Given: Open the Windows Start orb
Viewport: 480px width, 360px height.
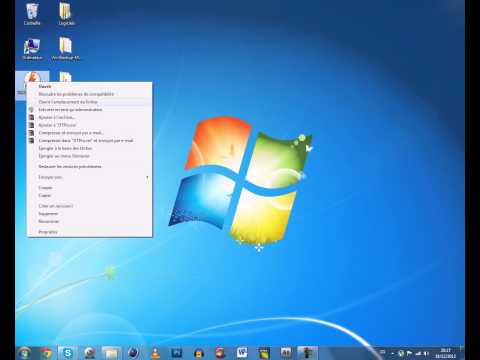Looking at the screenshot, I should tap(24, 353).
